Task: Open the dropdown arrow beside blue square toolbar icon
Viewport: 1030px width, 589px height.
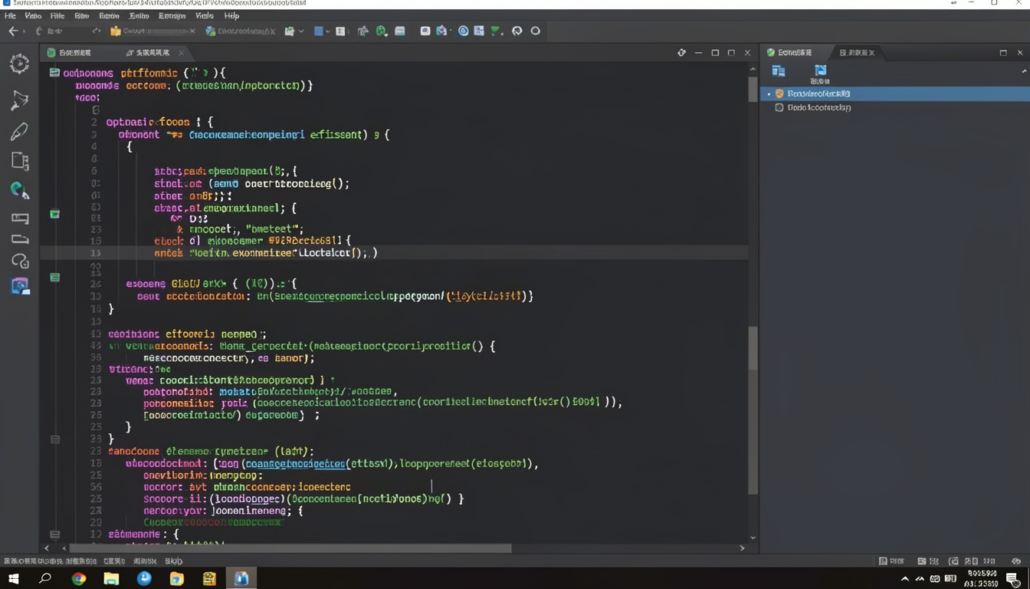Action: click(x=329, y=31)
